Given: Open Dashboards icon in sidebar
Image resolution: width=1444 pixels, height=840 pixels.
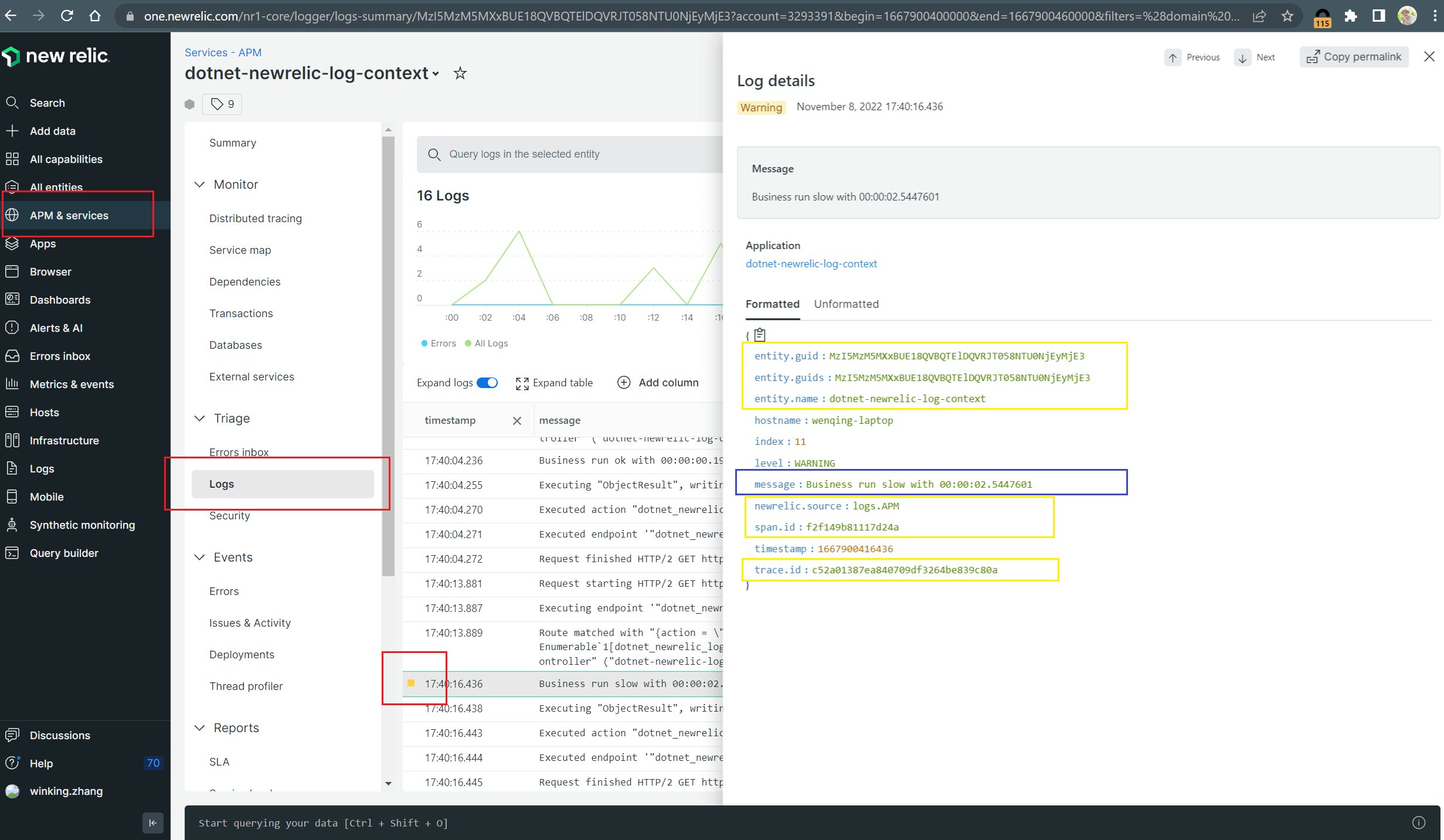Looking at the screenshot, I should (x=12, y=300).
